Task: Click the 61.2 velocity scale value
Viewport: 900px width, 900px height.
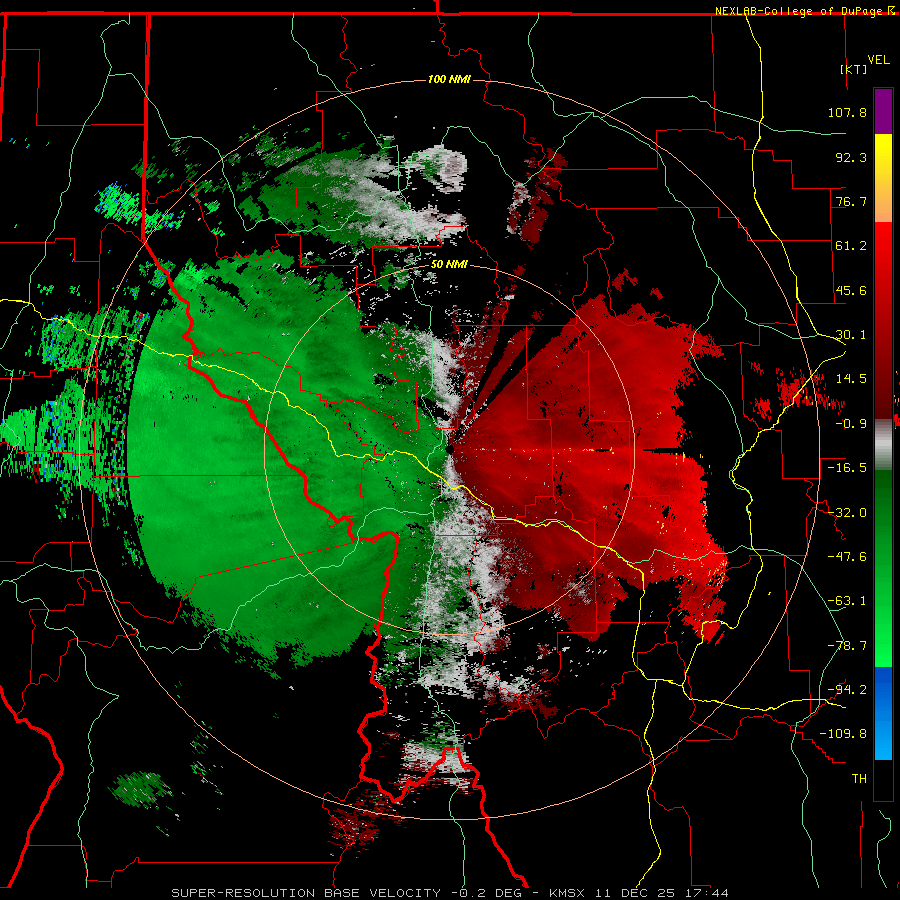Action: (851, 246)
